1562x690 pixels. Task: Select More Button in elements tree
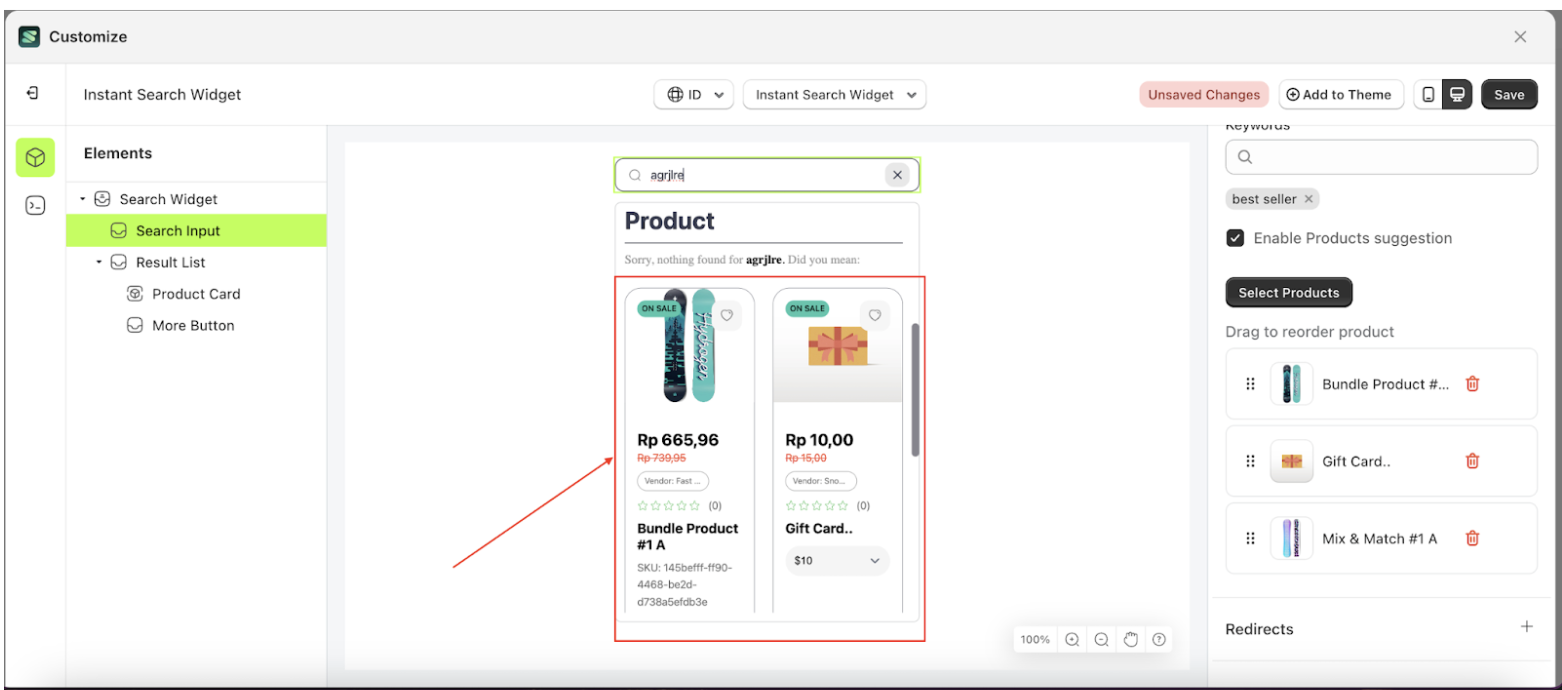pos(193,326)
